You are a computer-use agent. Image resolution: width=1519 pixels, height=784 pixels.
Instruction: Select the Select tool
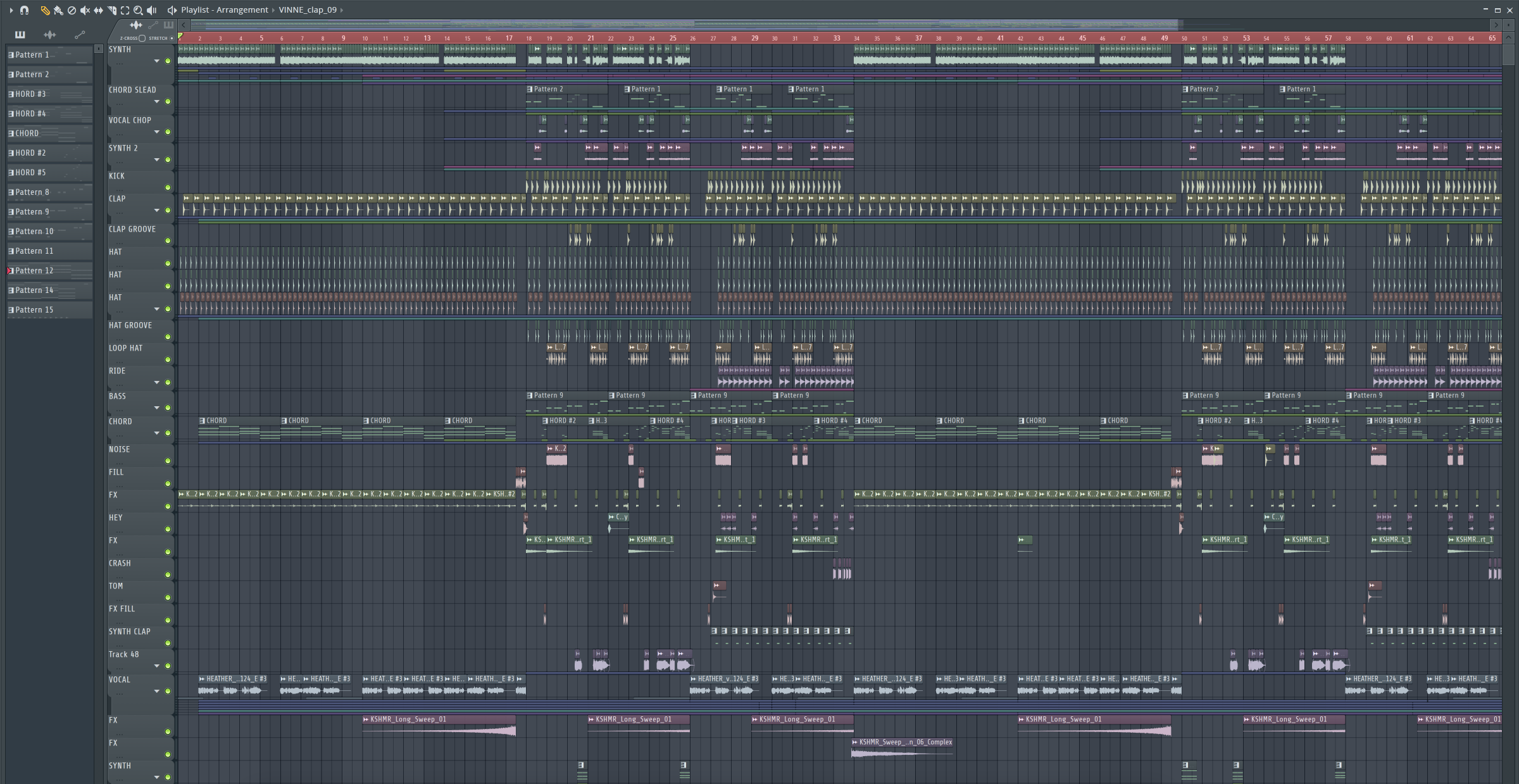point(125,10)
